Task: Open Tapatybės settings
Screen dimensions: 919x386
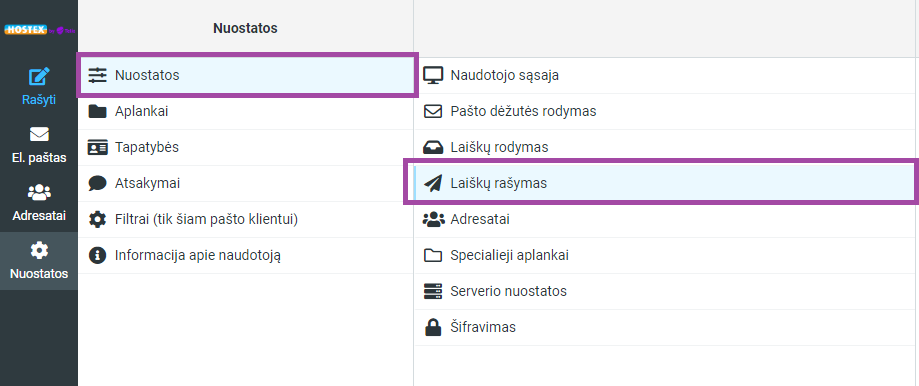Action: click(246, 147)
